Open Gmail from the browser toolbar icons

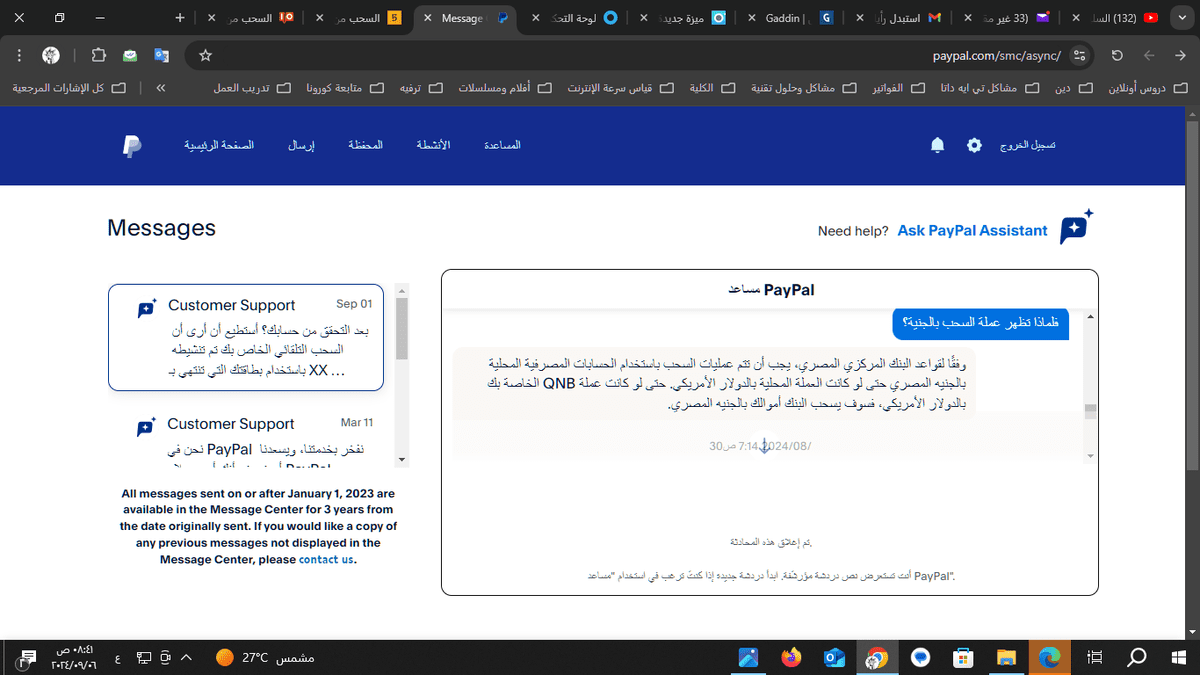pyautogui.click(x=129, y=57)
